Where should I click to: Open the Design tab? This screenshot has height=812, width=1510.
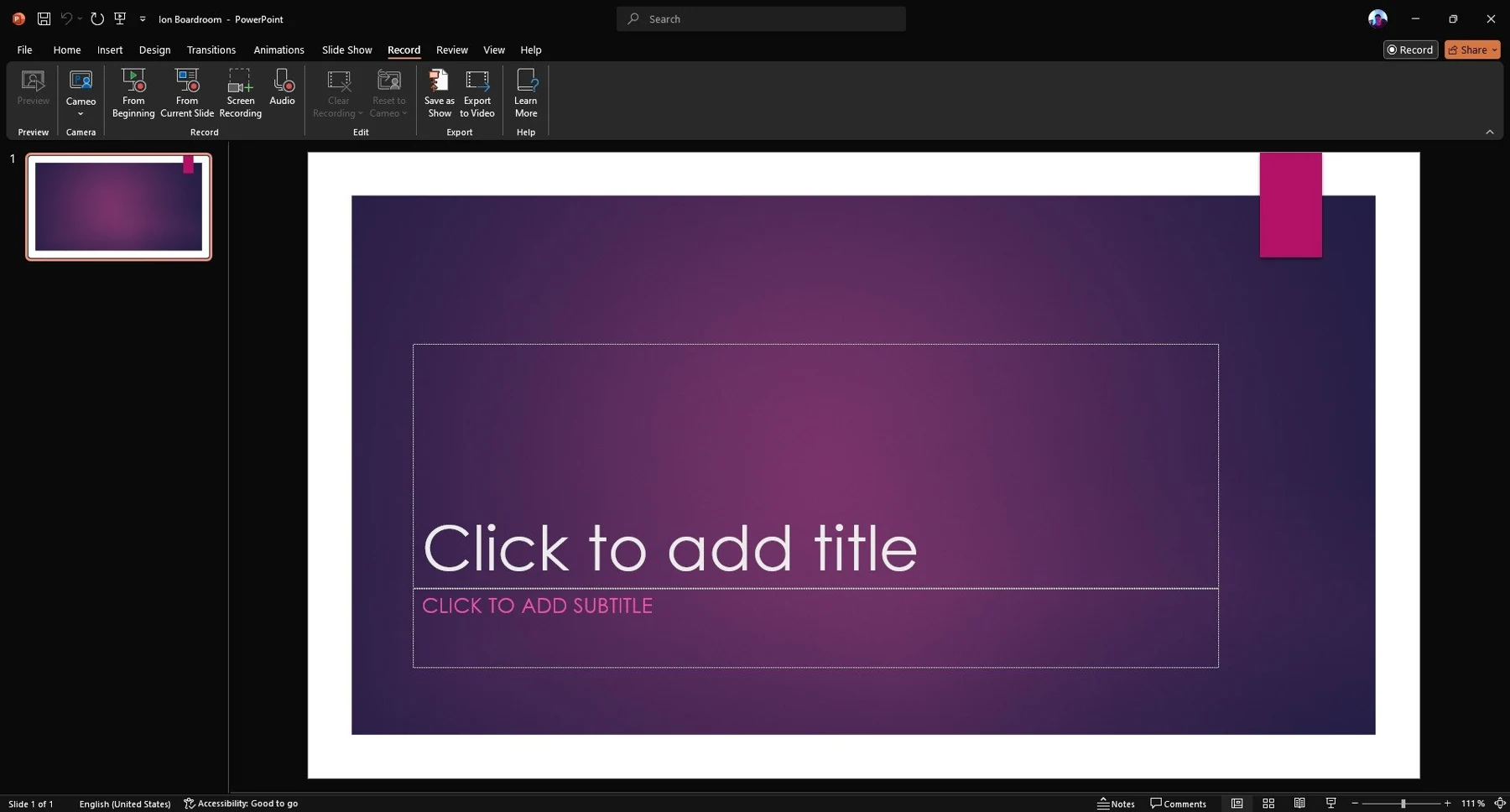154,49
